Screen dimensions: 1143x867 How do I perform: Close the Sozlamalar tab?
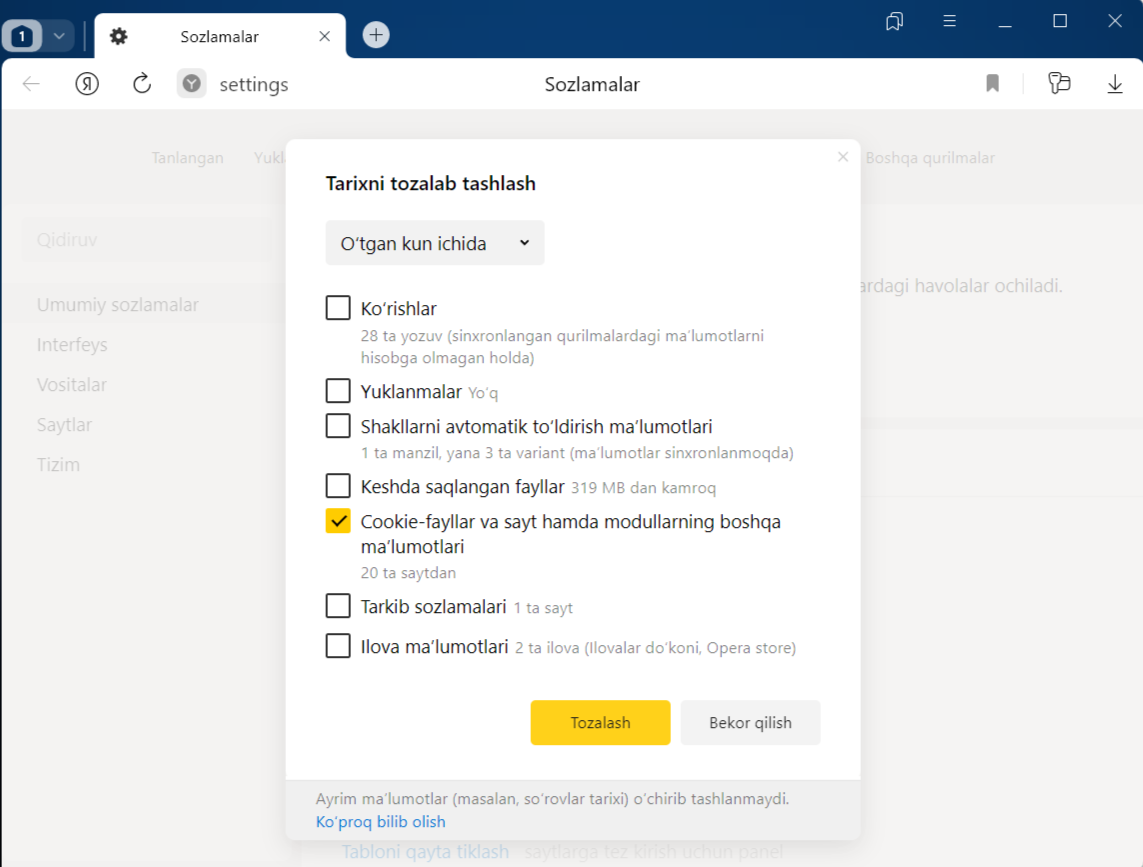[324, 36]
